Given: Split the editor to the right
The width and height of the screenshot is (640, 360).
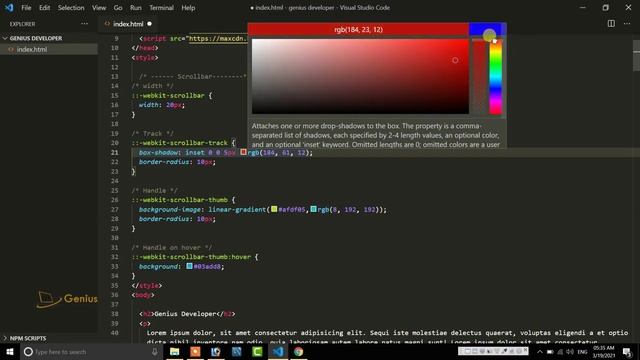Looking at the screenshot, I should click(x=611, y=24).
